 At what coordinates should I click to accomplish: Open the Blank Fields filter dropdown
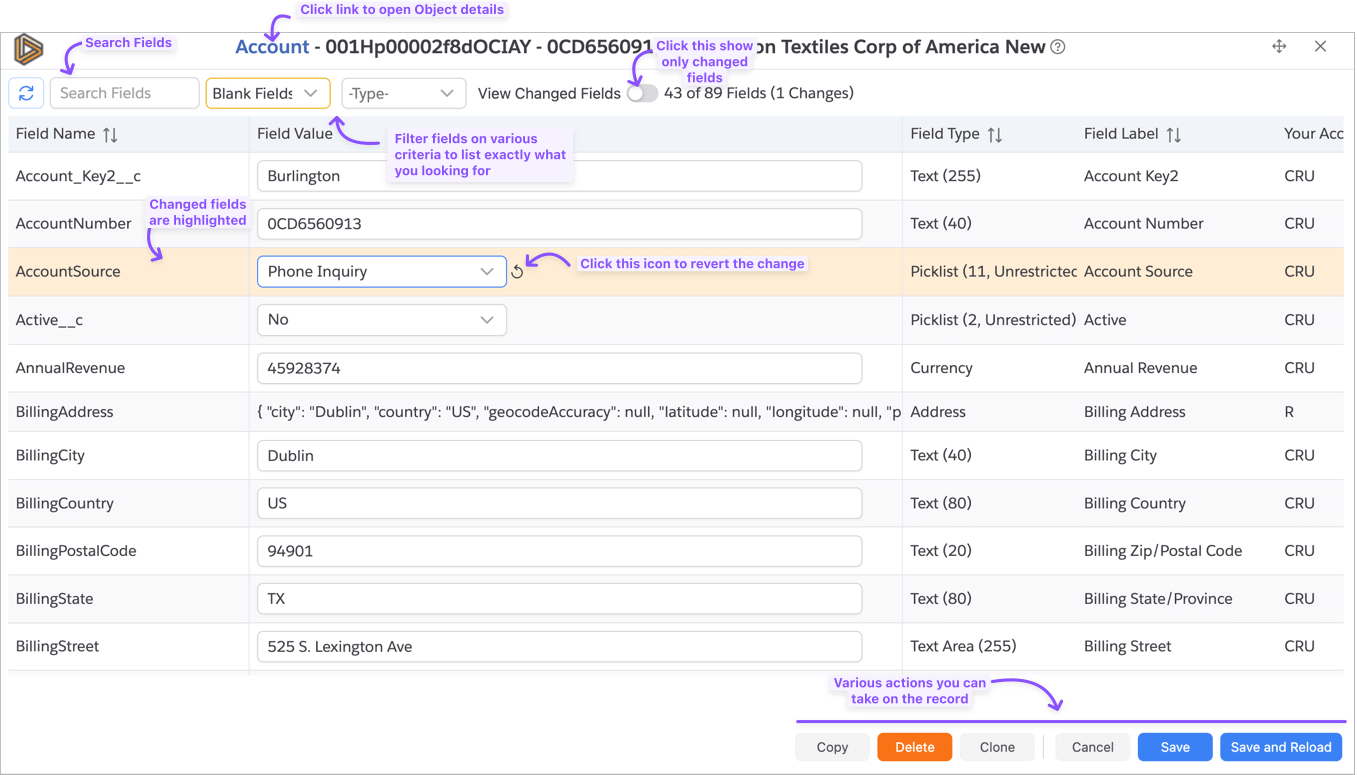(267, 93)
